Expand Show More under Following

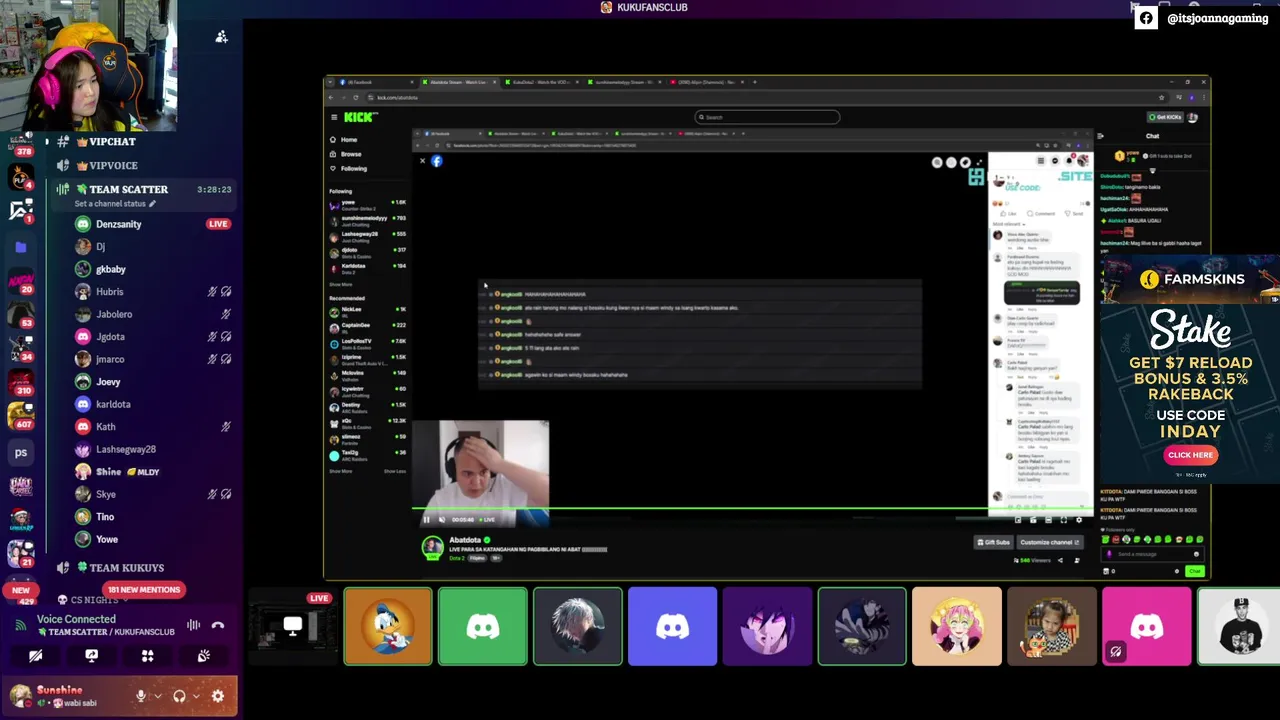click(341, 284)
